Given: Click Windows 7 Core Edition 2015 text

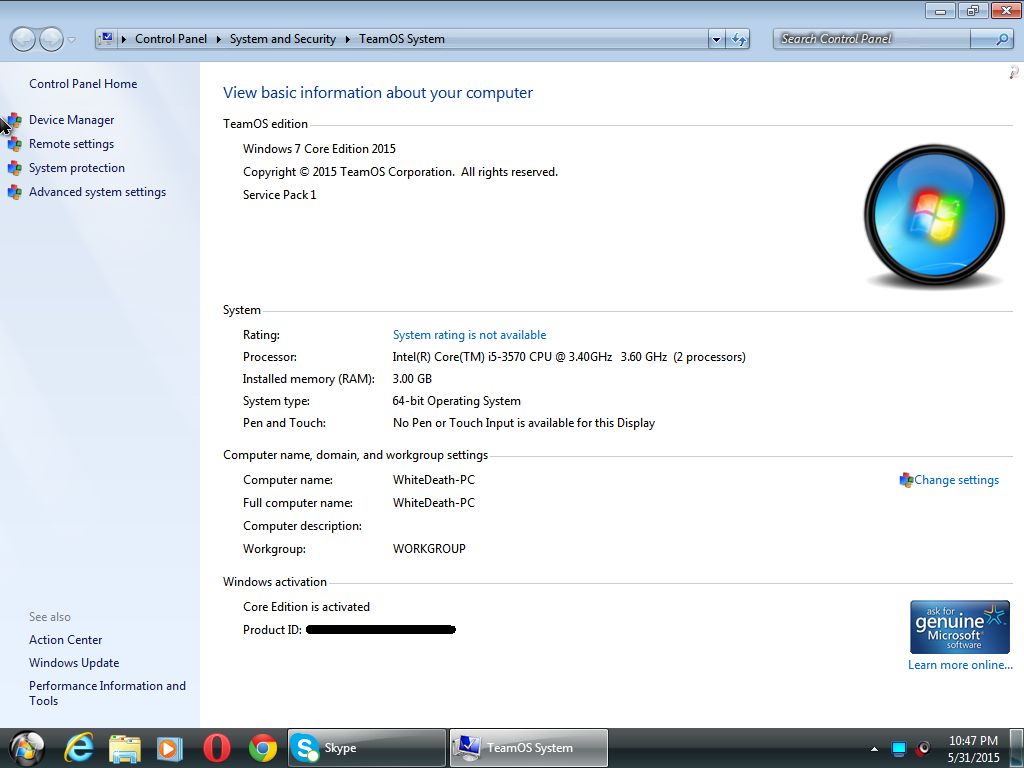Looking at the screenshot, I should (319, 149).
